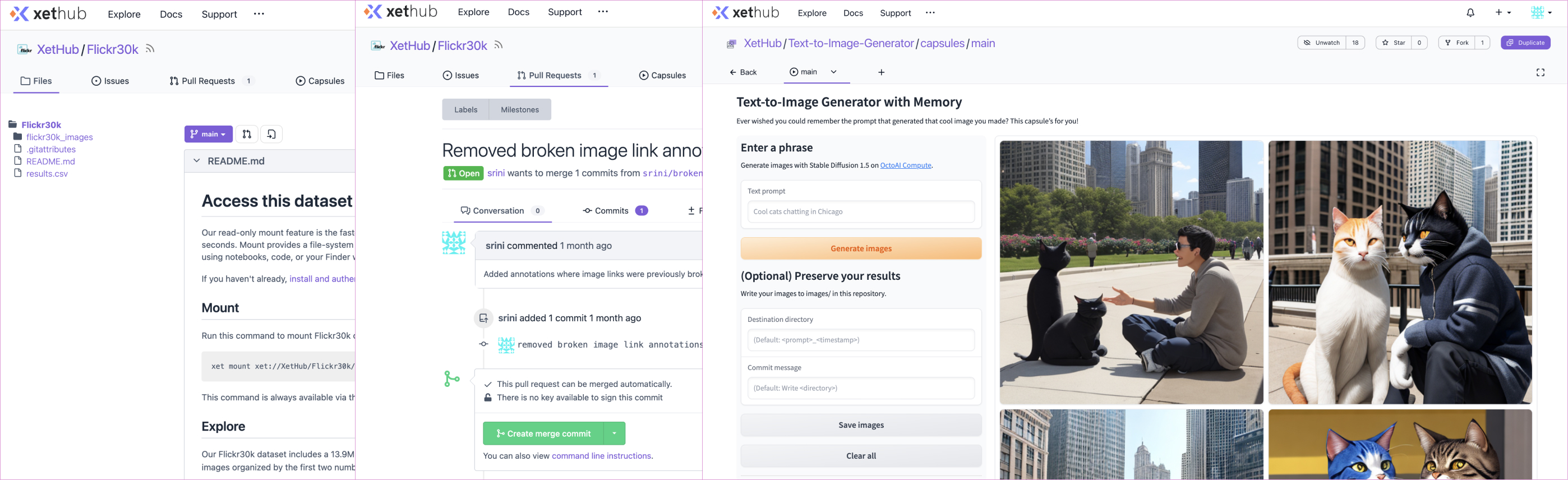Switch to the Commits tab
This screenshot has height=480, width=1568.
tap(615, 210)
